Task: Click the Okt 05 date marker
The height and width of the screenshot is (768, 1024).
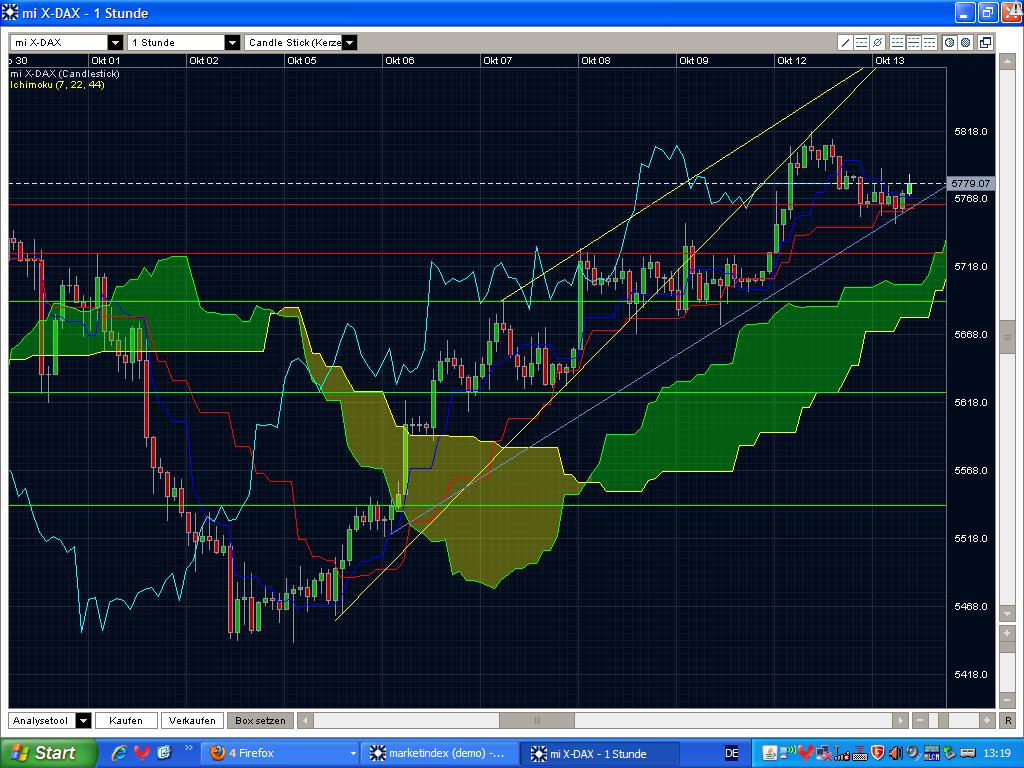Action: pyautogui.click(x=302, y=60)
